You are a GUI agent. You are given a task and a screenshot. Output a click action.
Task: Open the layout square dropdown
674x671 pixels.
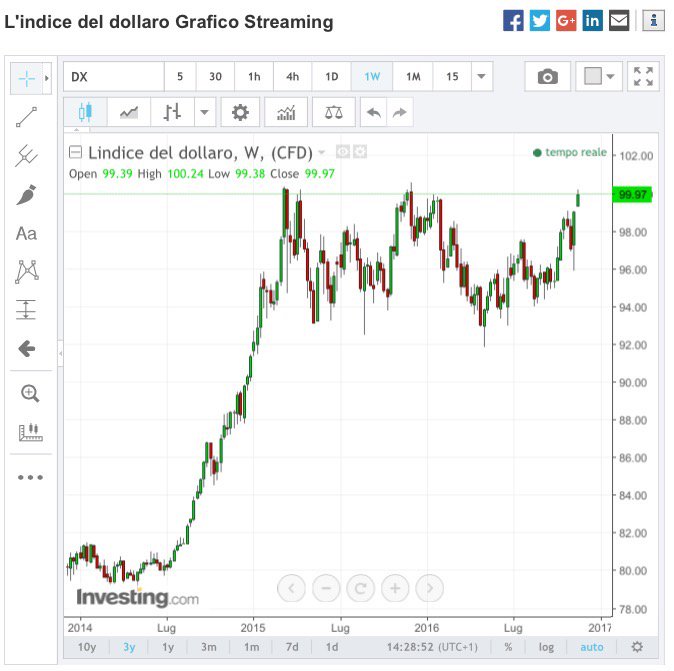click(599, 77)
